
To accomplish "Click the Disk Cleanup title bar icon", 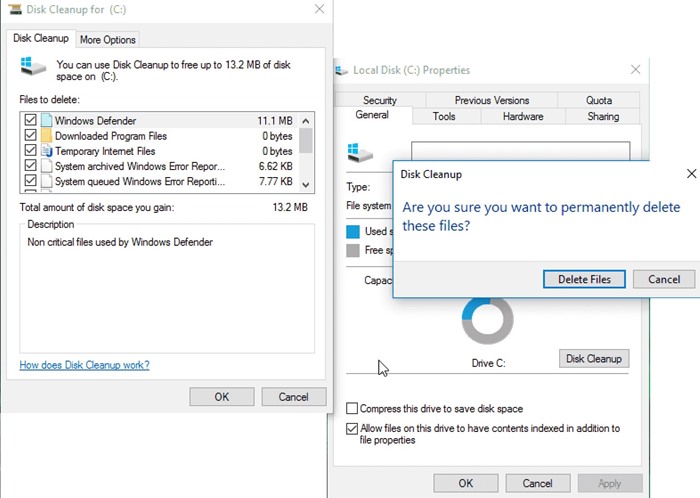I will tap(15, 9).
